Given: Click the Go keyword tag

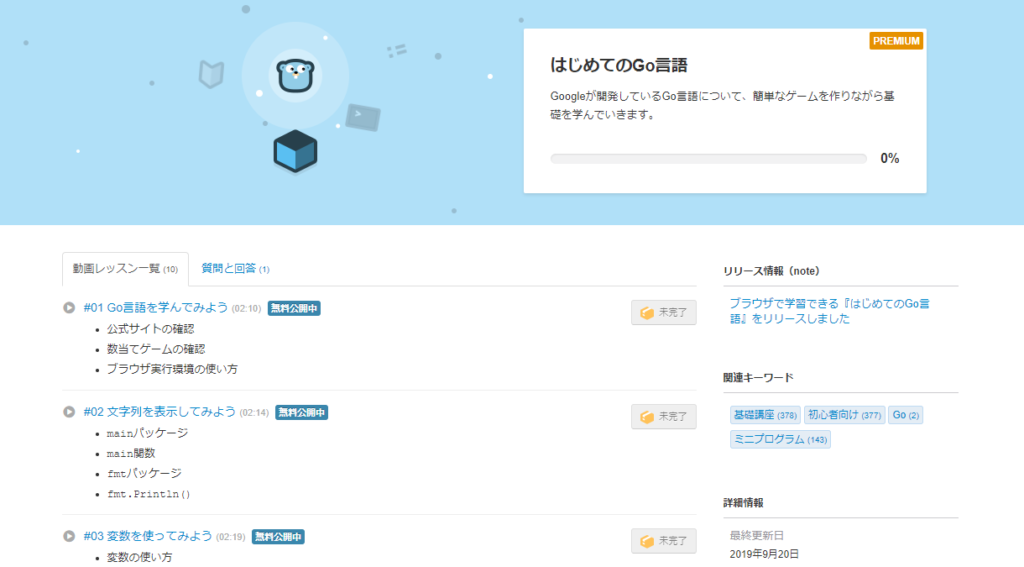Looking at the screenshot, I should coord(905,415).
